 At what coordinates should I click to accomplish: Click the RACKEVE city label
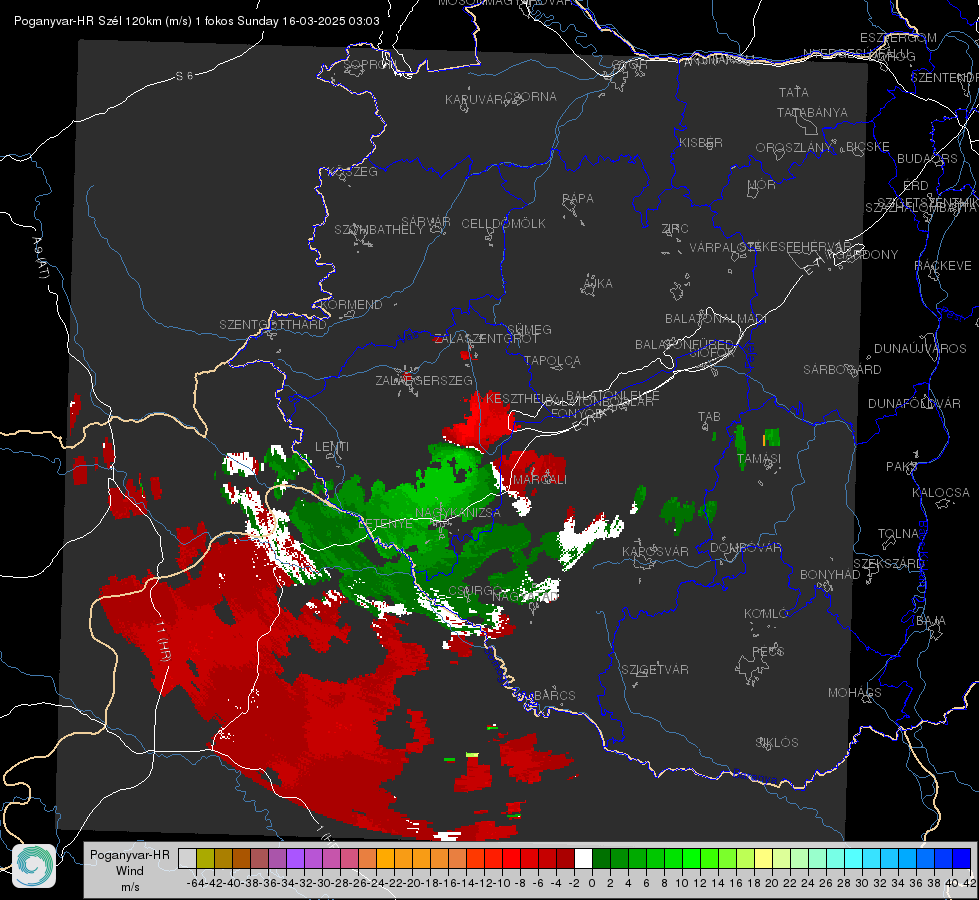click(943, 266)
